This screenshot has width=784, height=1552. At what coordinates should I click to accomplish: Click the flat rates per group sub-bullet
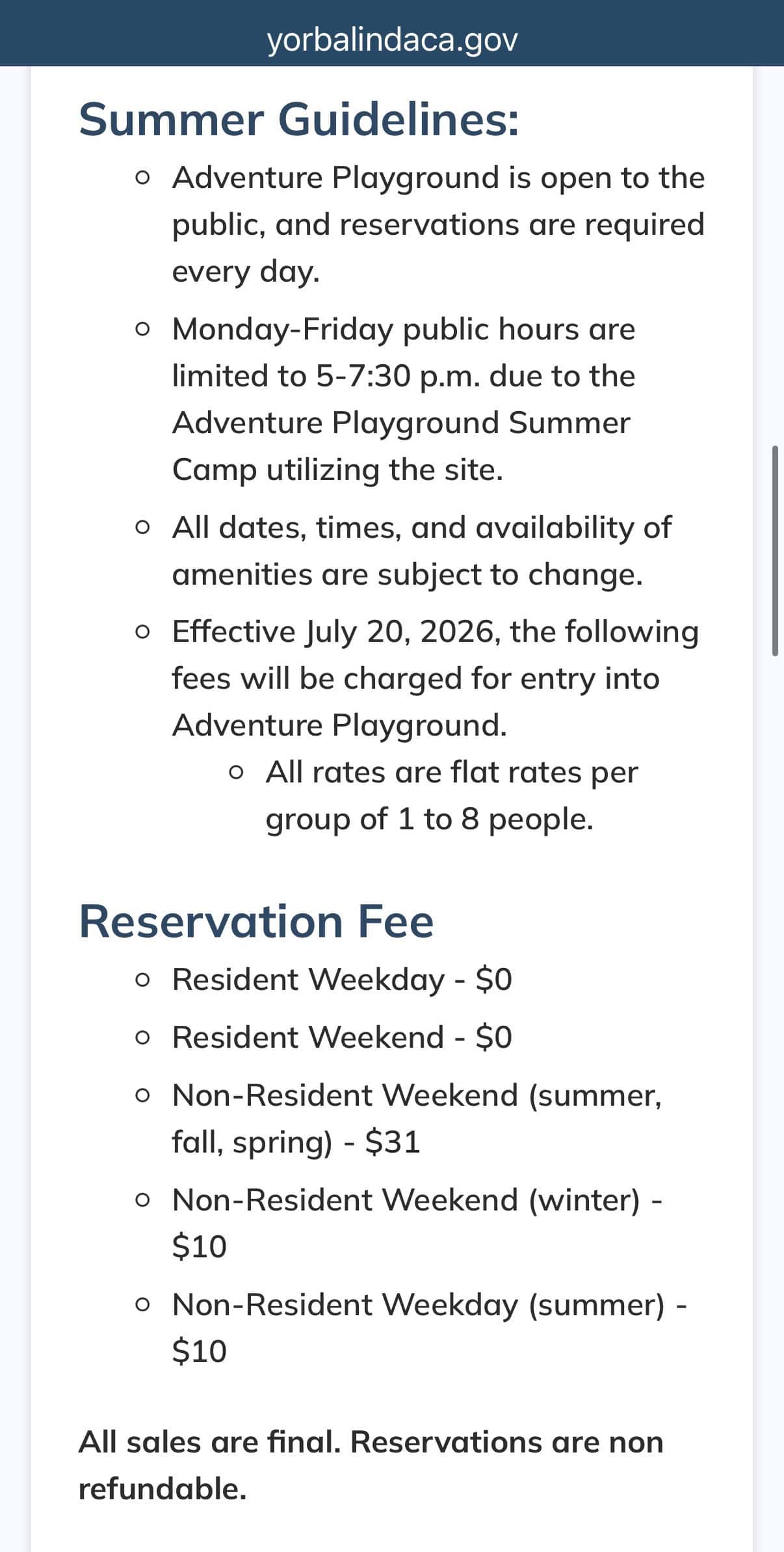coord(452,795)
